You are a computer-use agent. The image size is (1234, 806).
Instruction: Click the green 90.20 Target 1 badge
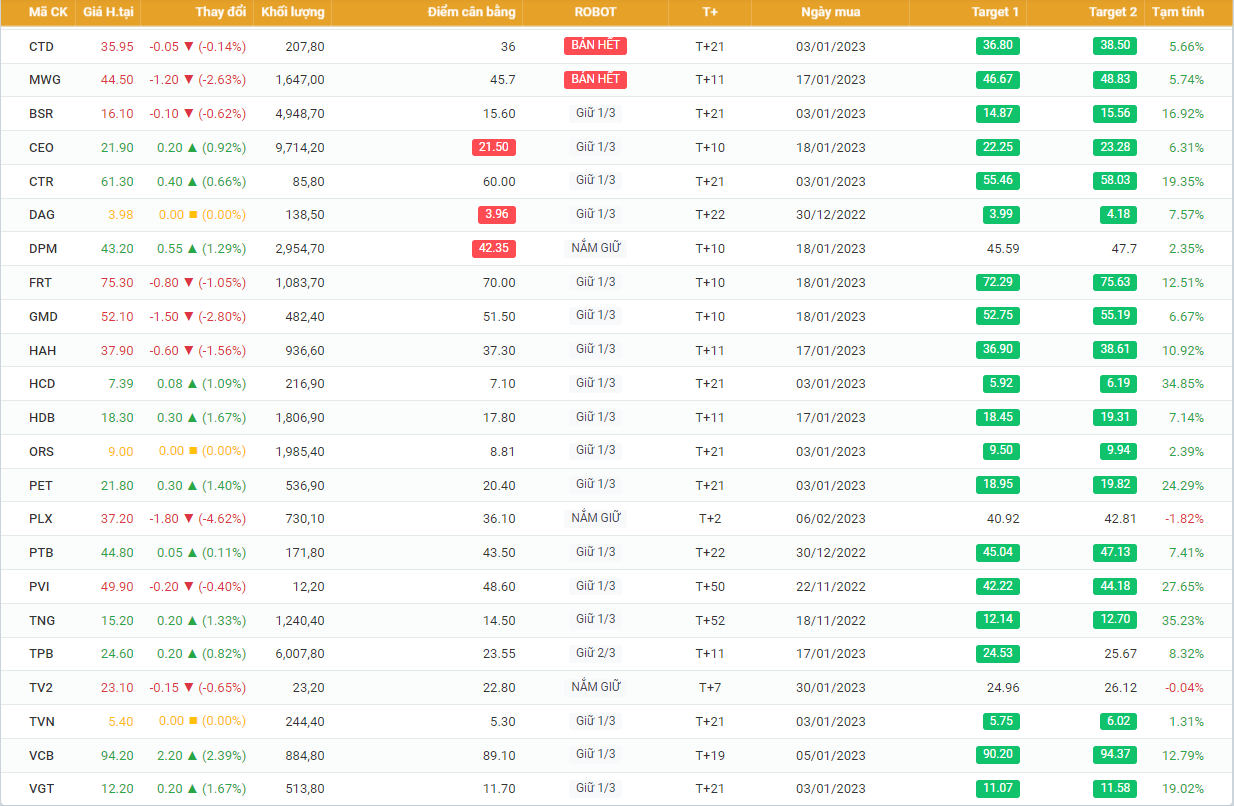998,754
